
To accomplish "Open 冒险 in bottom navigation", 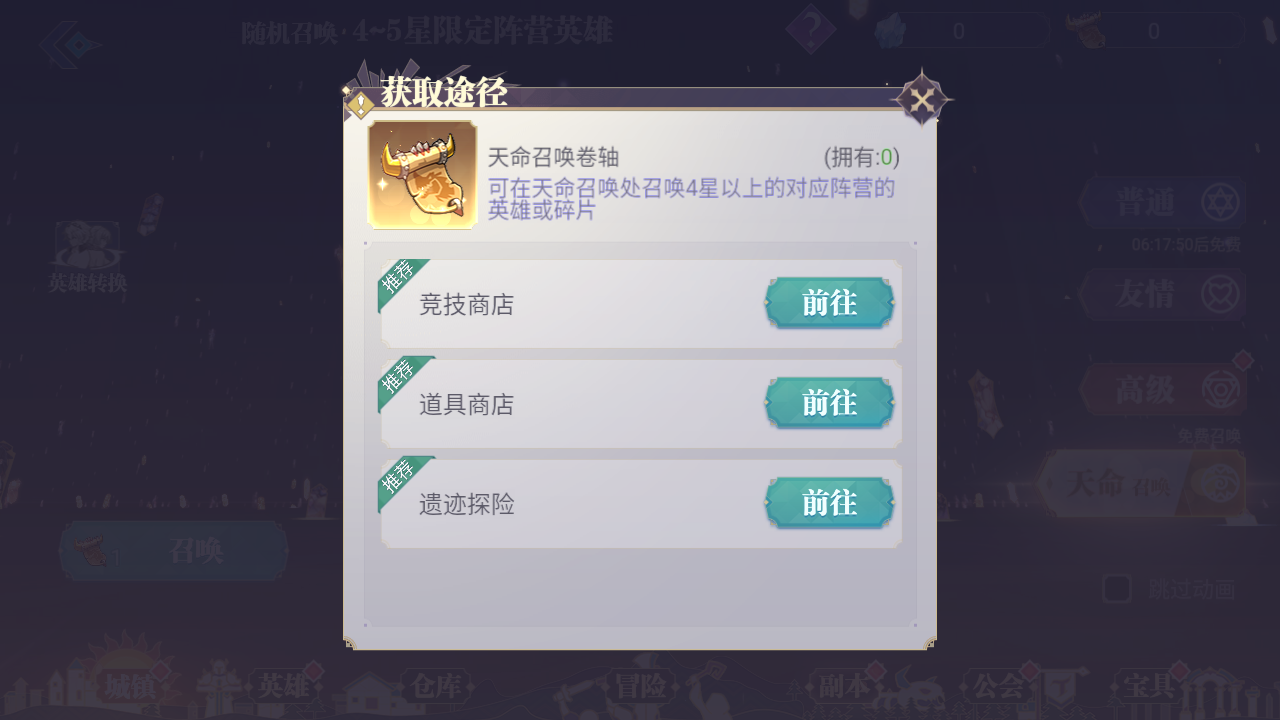I will click(640, 687).
